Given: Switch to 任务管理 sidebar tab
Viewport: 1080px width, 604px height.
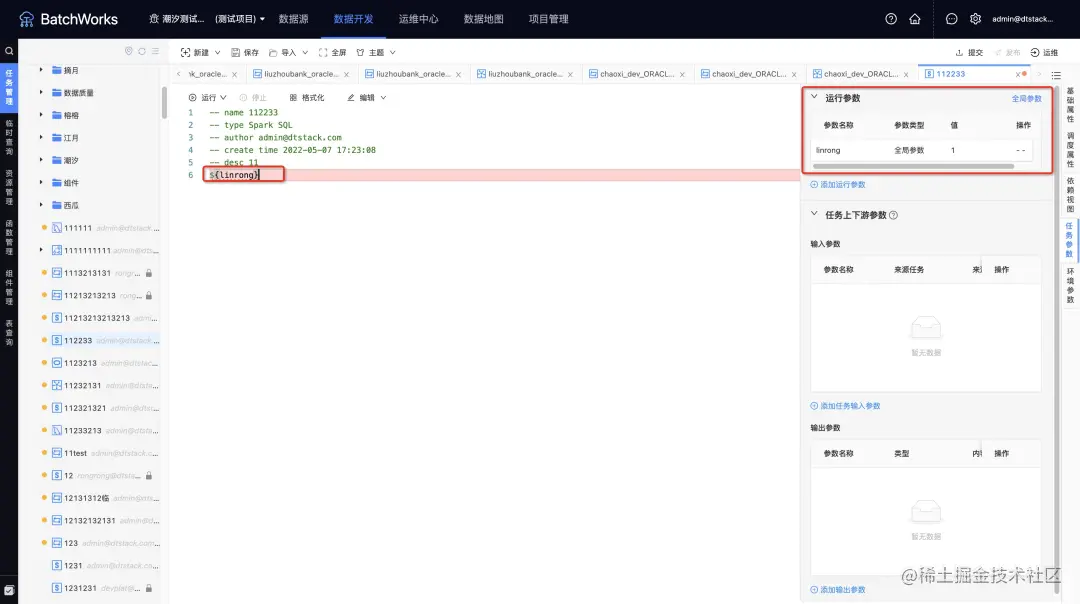Looking at the screenshot, I should point(9,87).
